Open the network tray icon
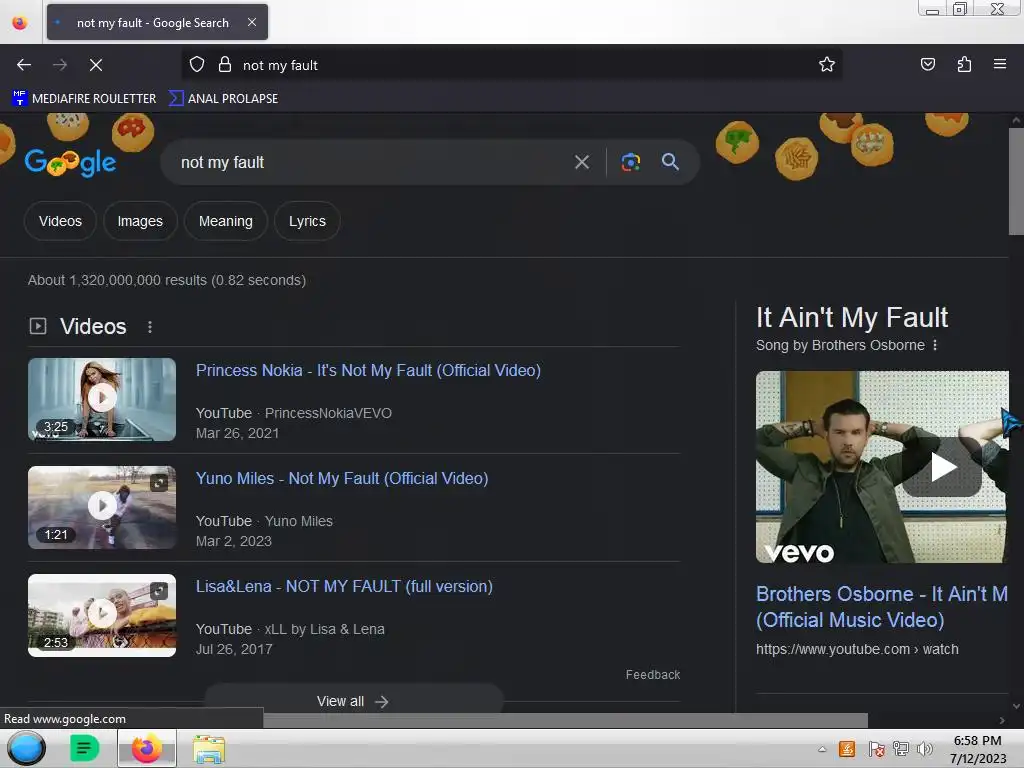This screenshot has height=768, width=1024. click(901, 749)
